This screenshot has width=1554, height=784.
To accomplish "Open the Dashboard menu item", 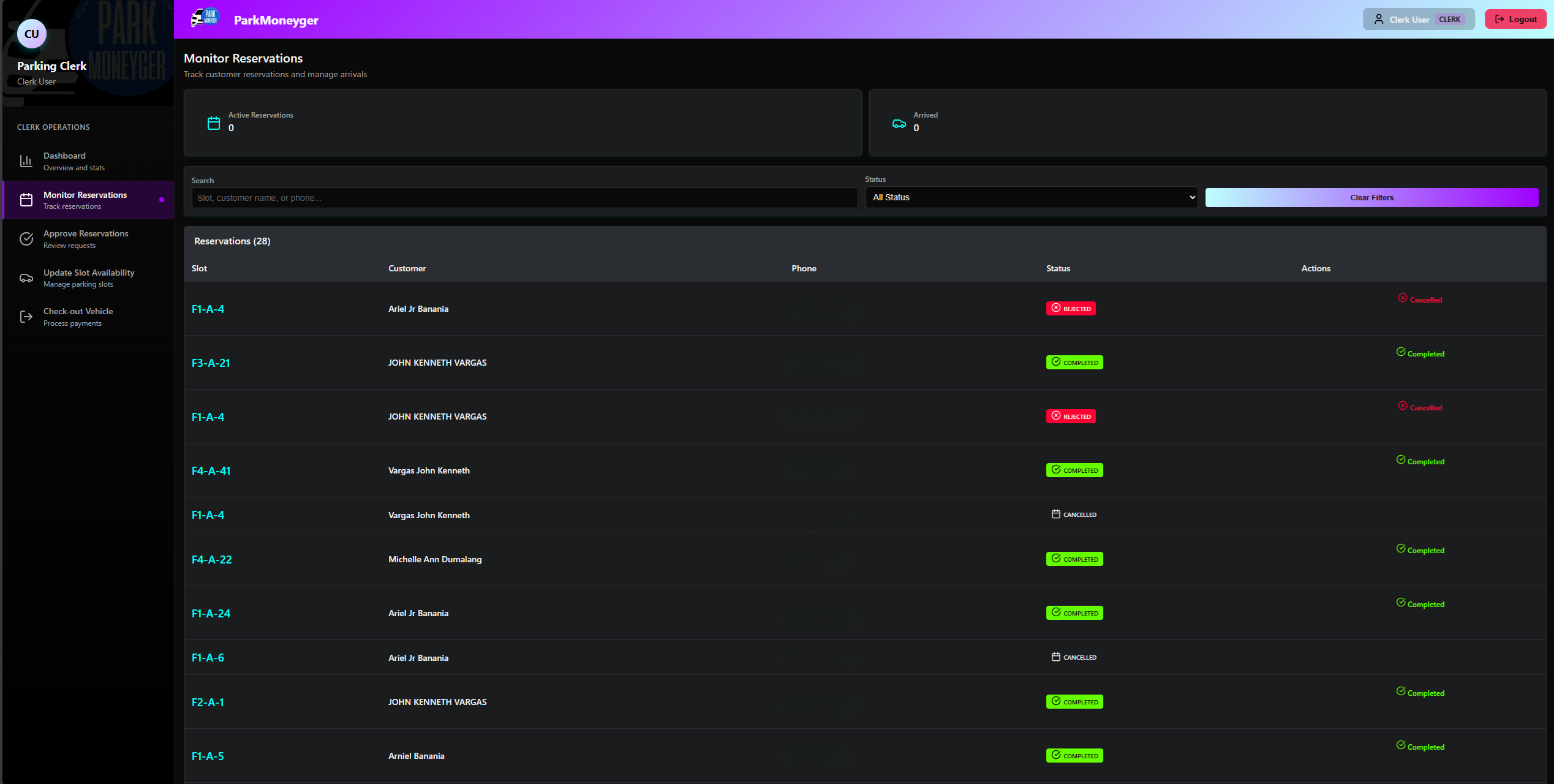I will [89, 161].
